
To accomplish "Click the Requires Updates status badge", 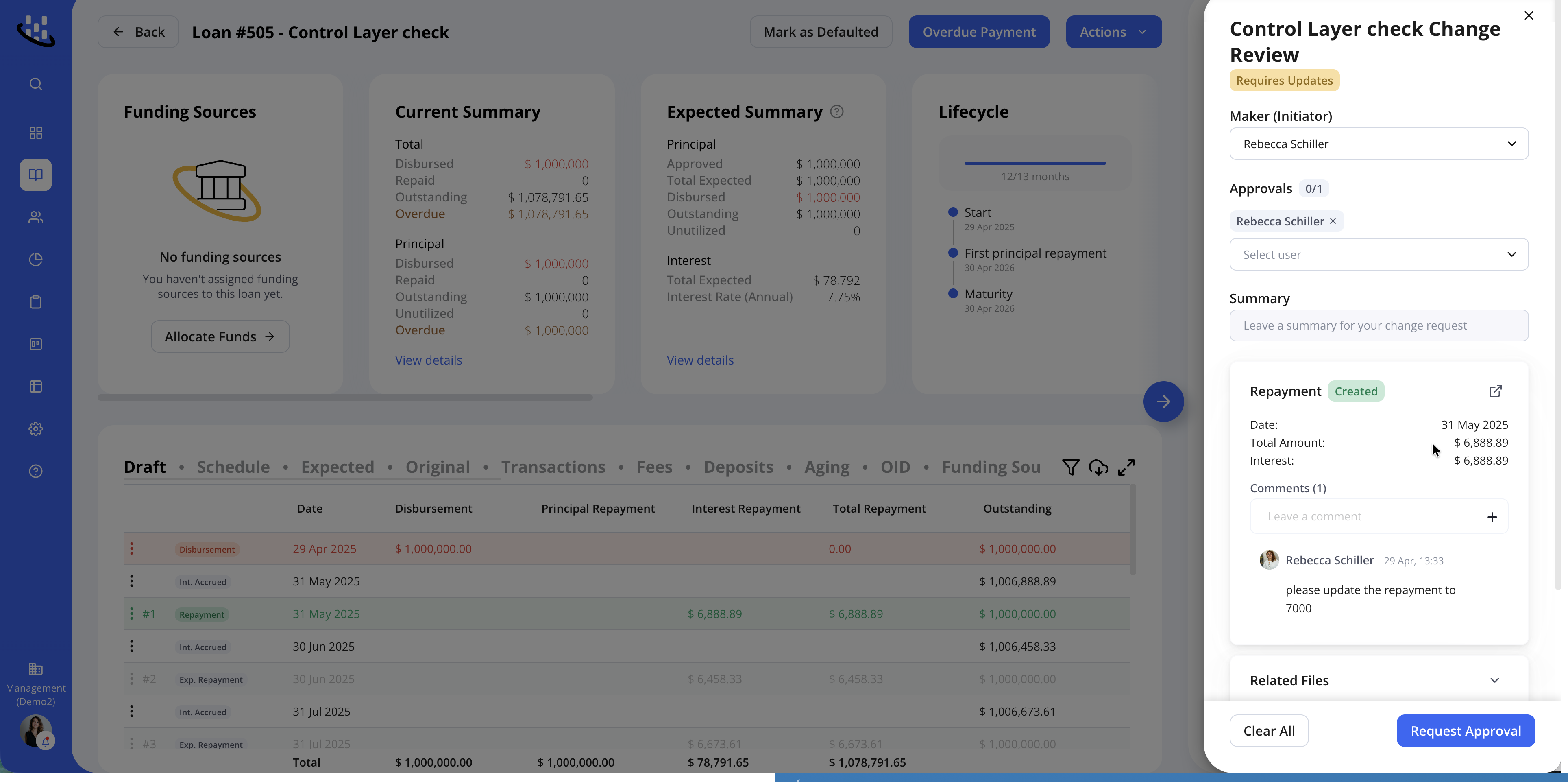I will tap(1284, 81).
